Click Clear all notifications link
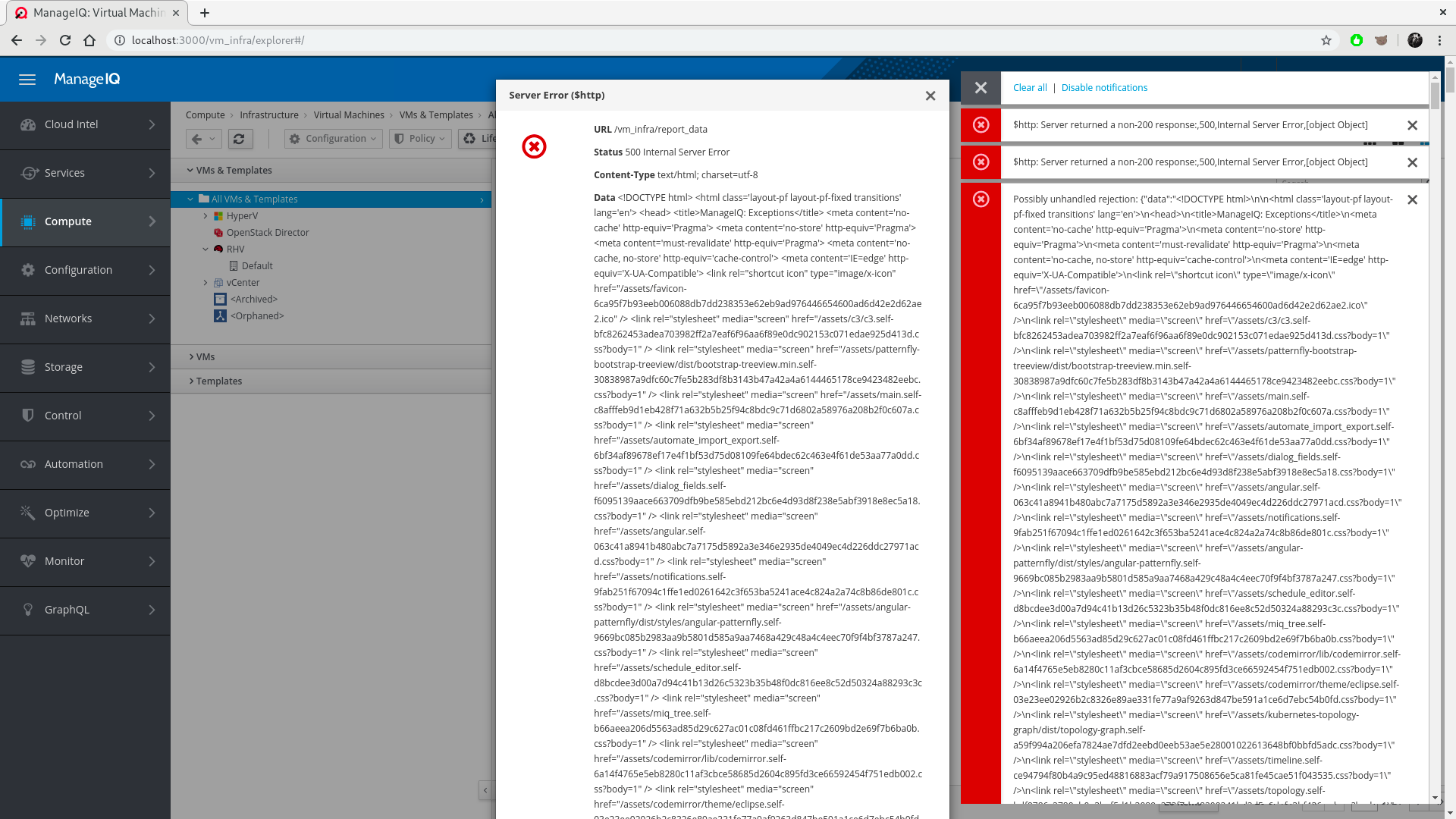The height and width of the screenshot is (819, 1456). [x=1030, y=88]
